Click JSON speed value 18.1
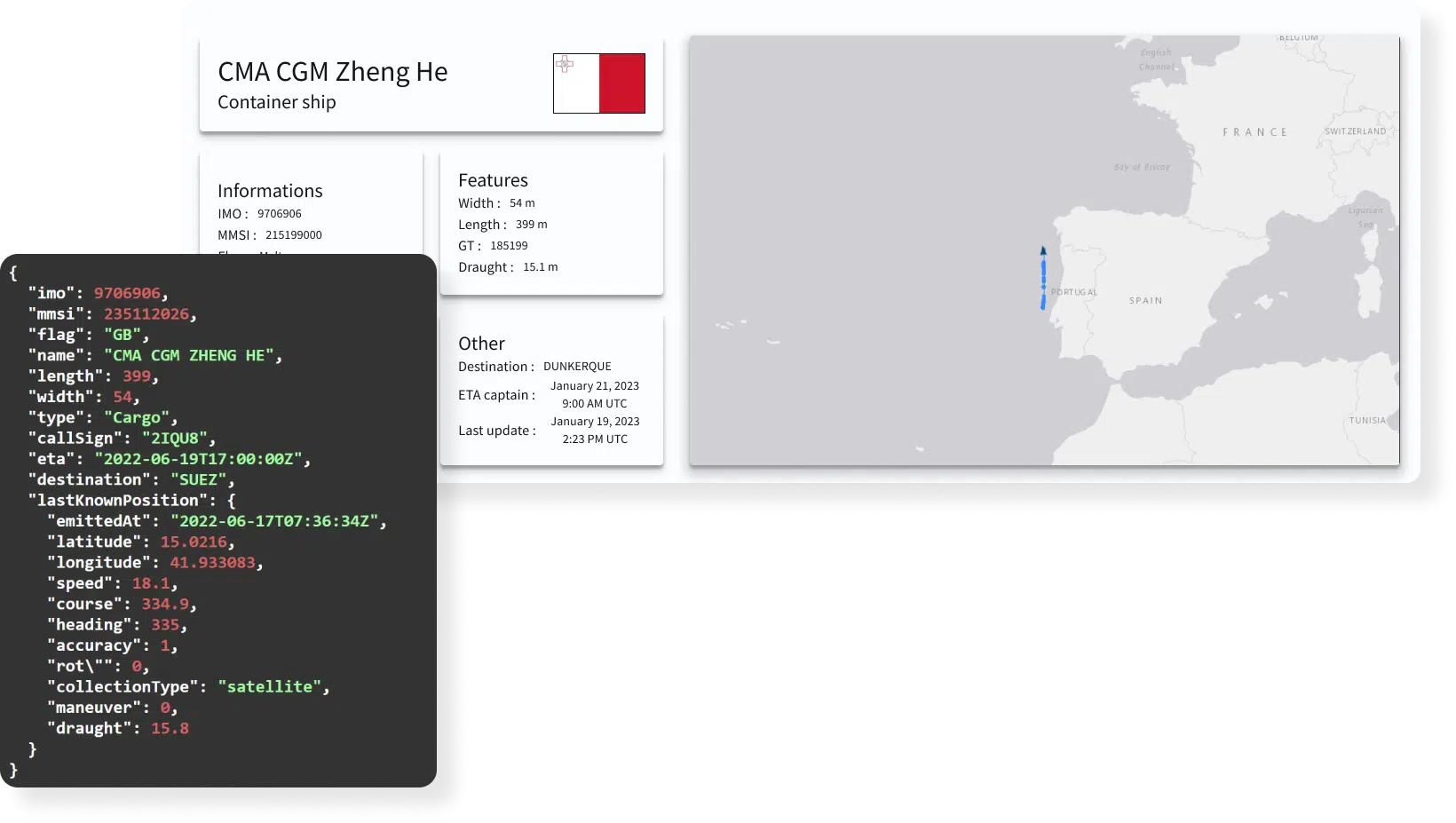 pos(151,583)
